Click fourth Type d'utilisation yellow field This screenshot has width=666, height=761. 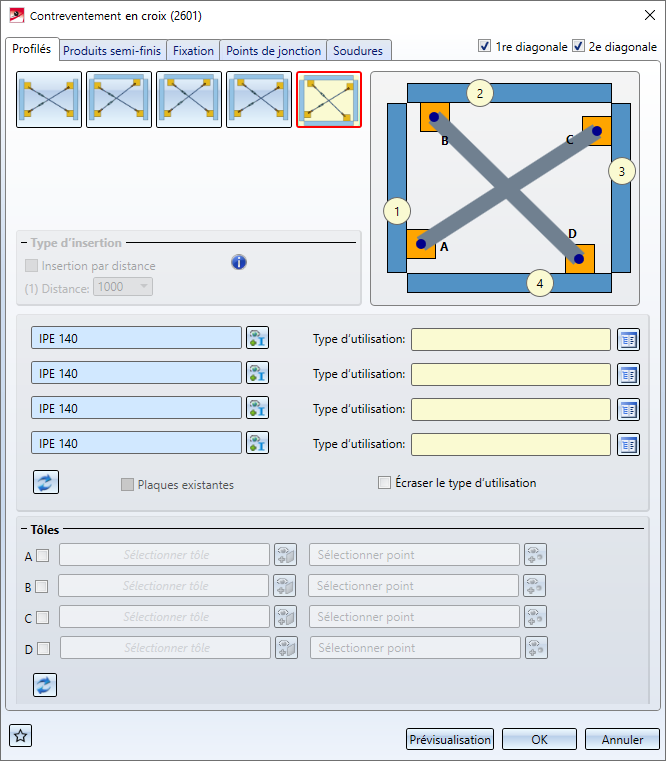pos(511,444)
